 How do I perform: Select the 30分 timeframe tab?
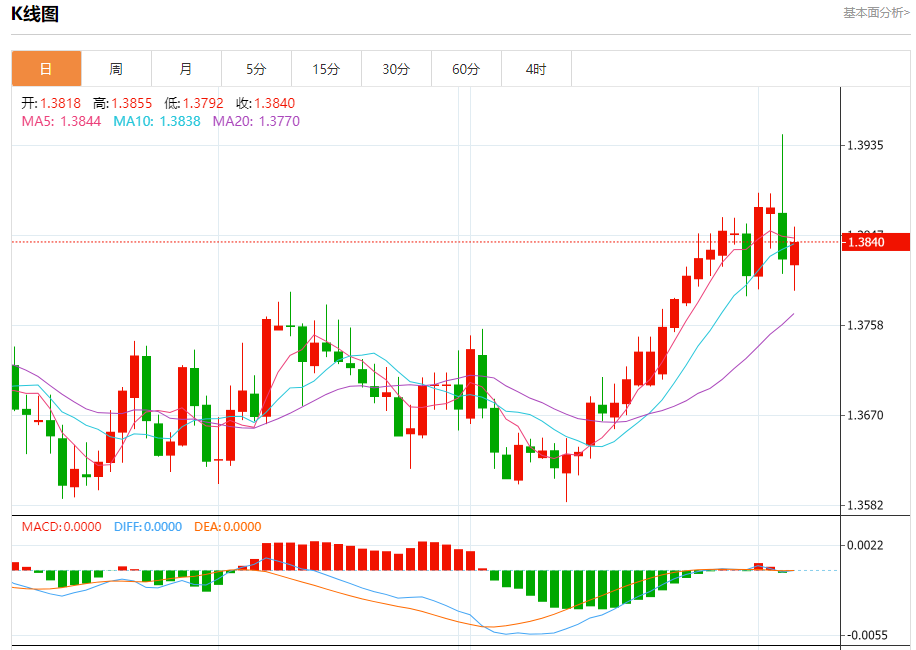point(397,69)
